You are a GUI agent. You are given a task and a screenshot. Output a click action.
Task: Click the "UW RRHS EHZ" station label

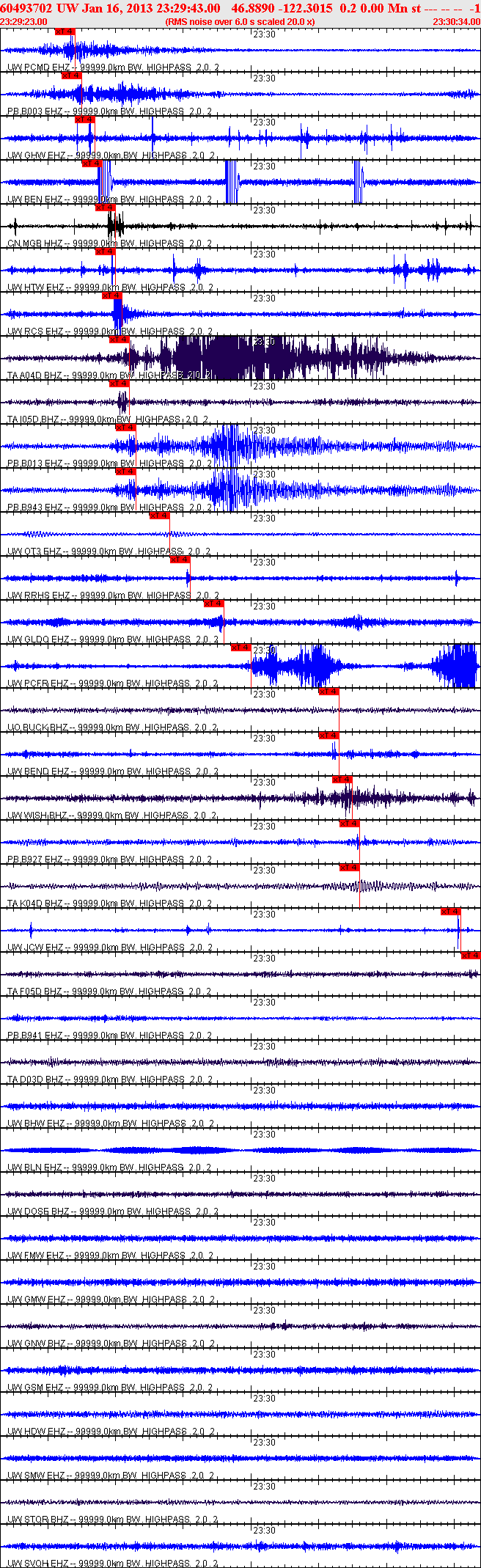click(x=39, y=596)
